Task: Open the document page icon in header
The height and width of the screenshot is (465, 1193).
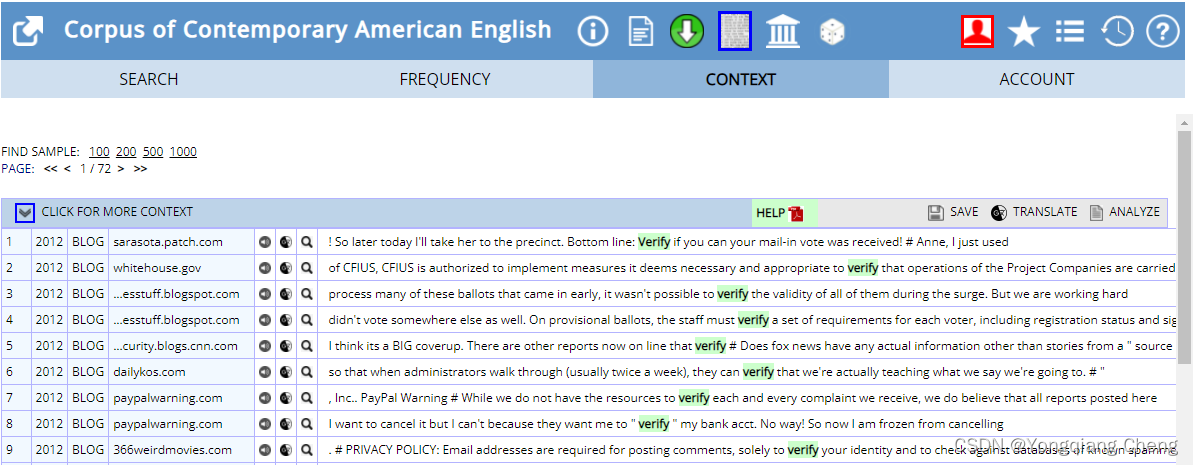Action: (641, 31)
